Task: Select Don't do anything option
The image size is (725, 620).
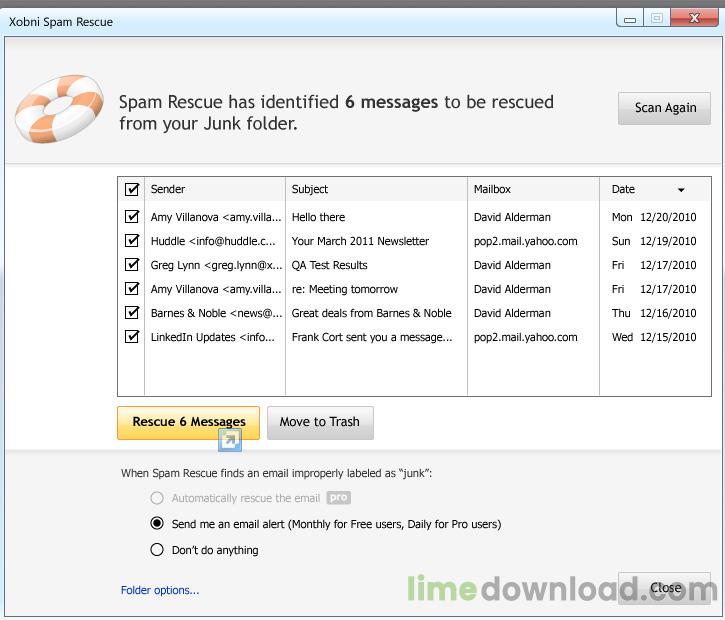Action: [157, 550]
